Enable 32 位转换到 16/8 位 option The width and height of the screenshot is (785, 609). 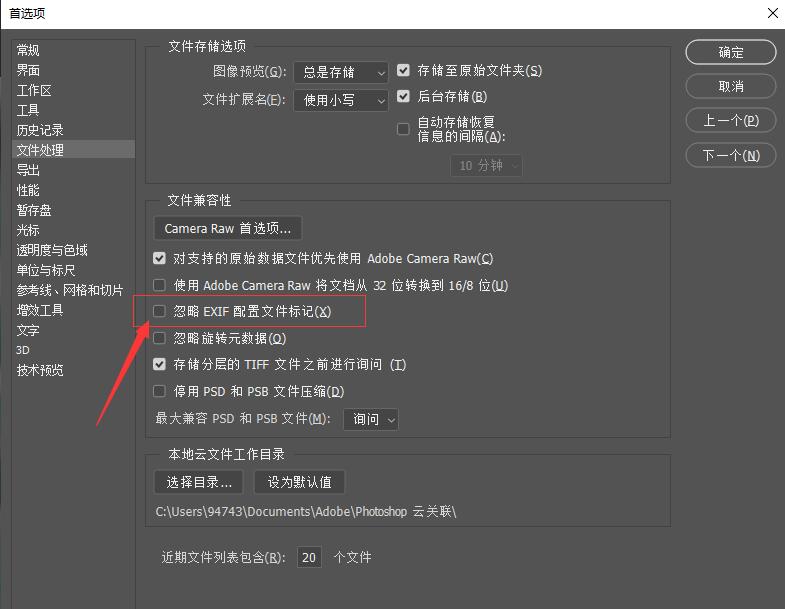click(x=159, y=285)
